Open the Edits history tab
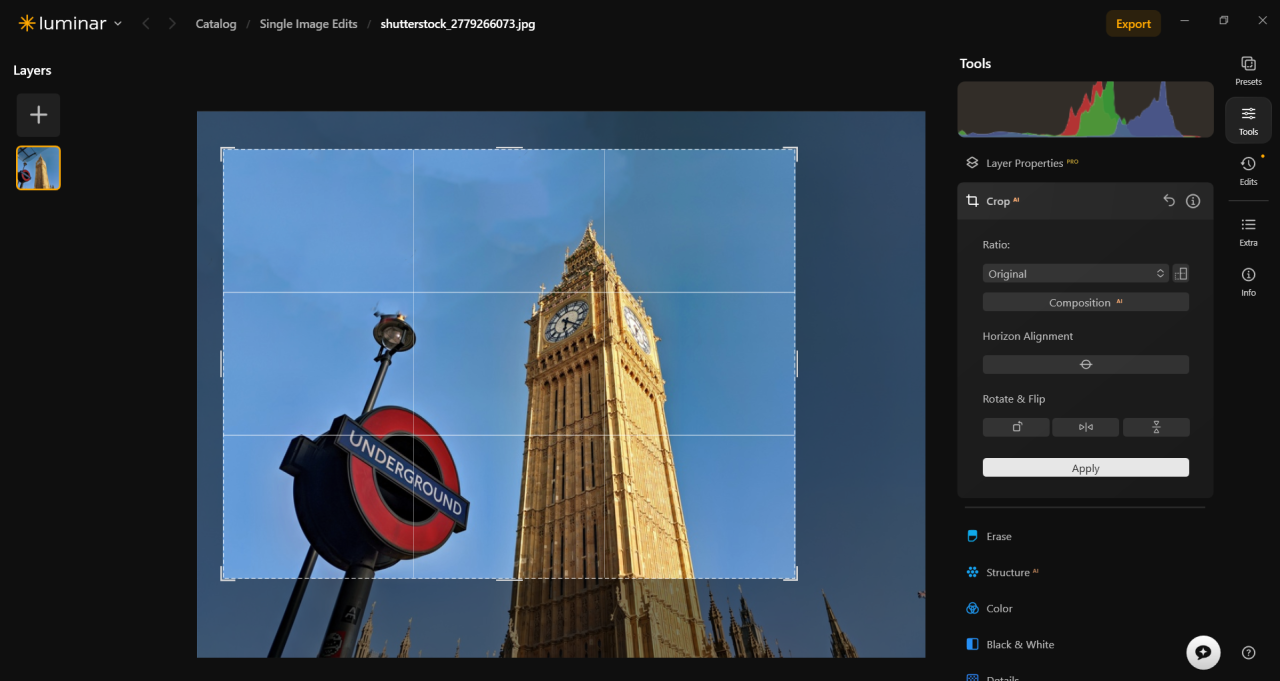Image resolution: width=1280 pixels, height=681 pixels. (1248, 170)
